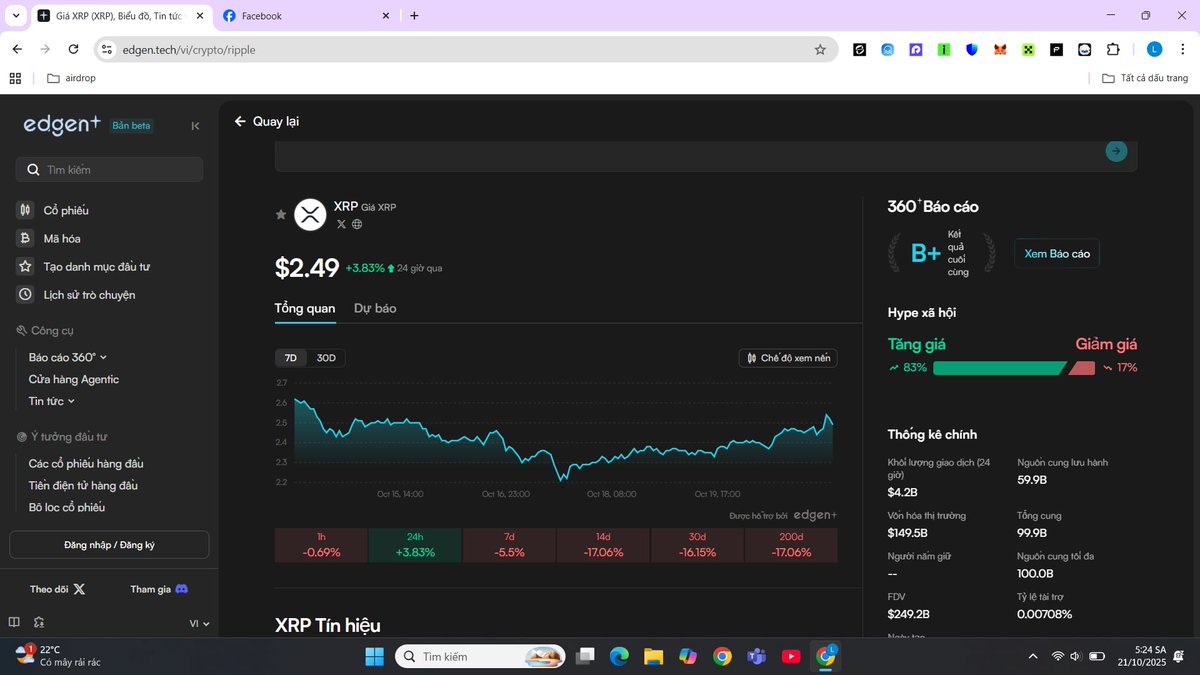Switch to the Dự báo tab
The image size is (1200, 675).
click(x=375, y=308)
